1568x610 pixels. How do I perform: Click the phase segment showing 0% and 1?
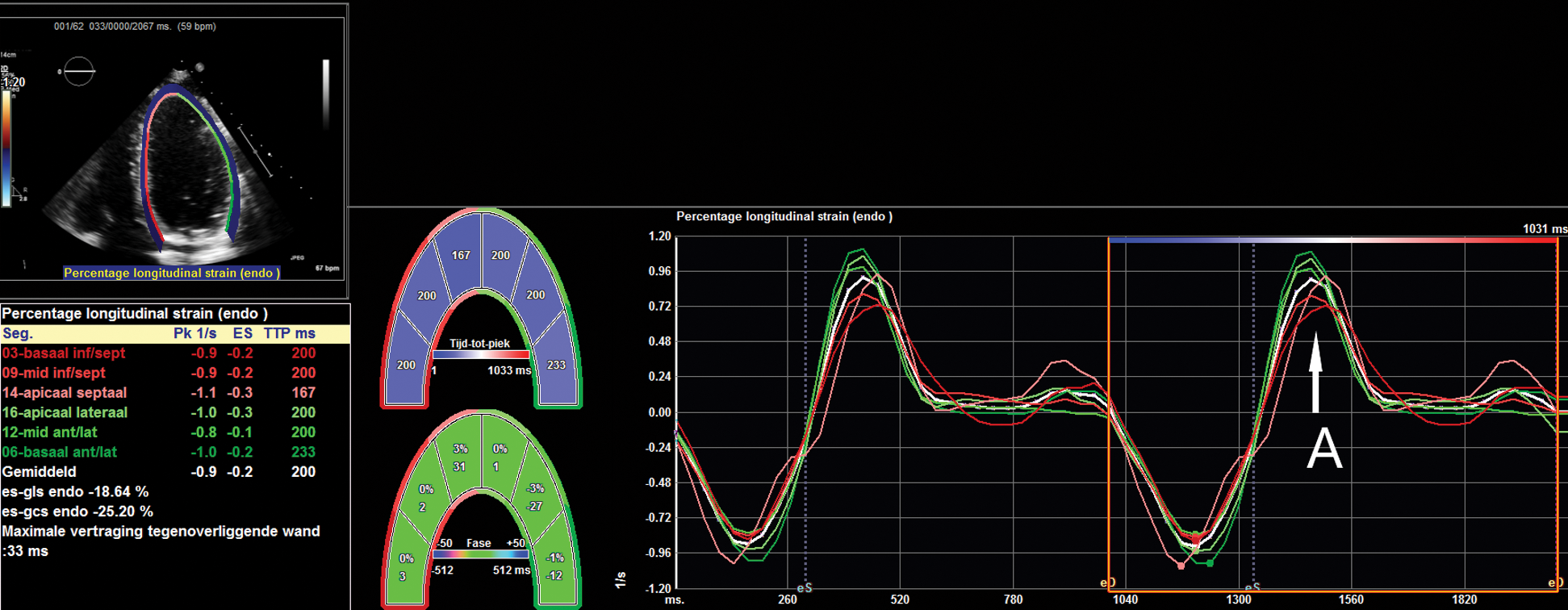pyautogui.click(x=500, y=457)
